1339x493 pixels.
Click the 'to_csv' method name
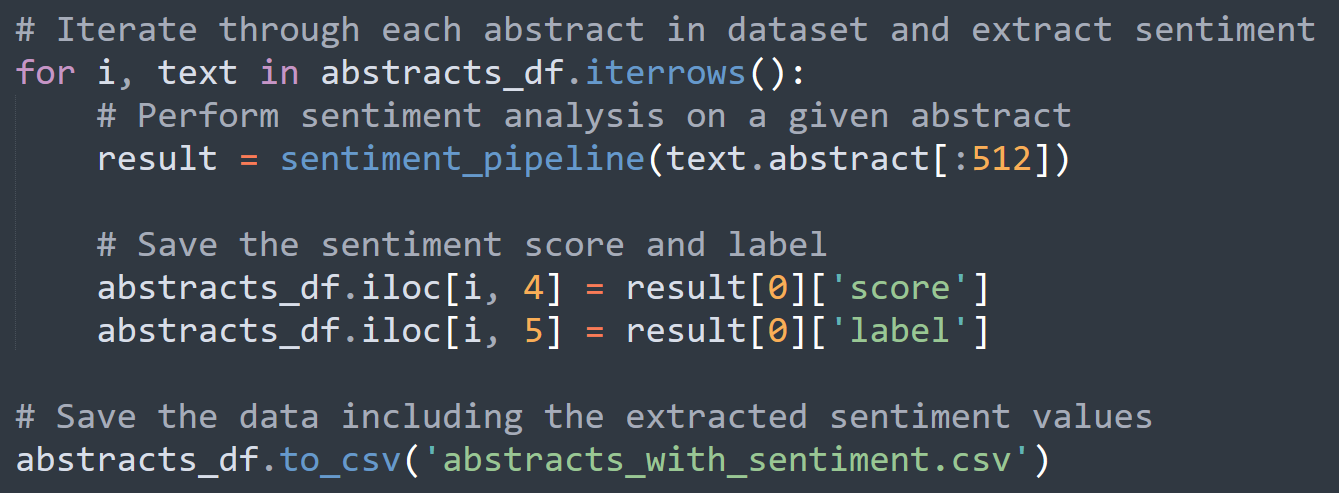point(340,461)
